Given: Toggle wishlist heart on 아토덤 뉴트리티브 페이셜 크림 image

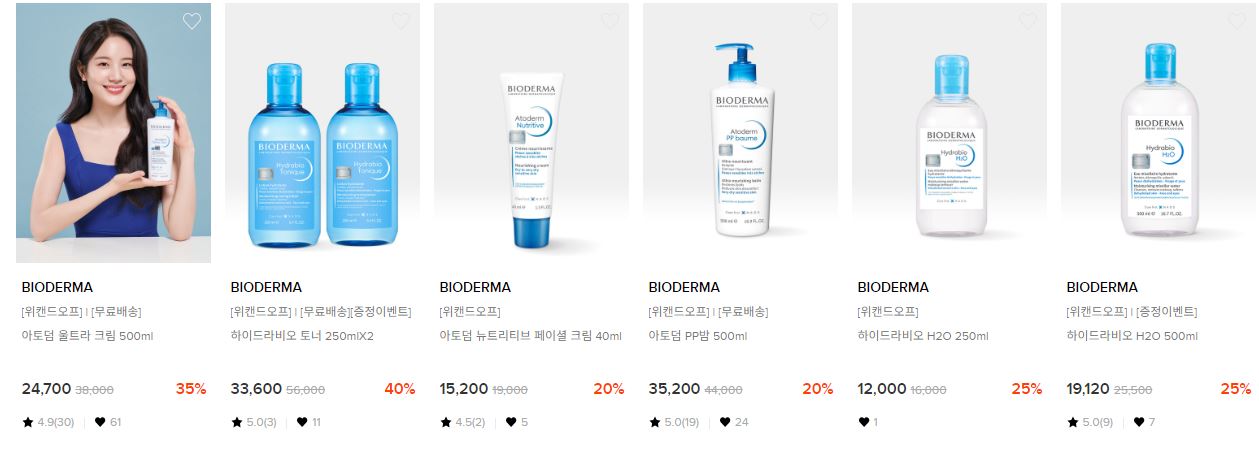Looking at the screenshot, I should click(610, 21).
